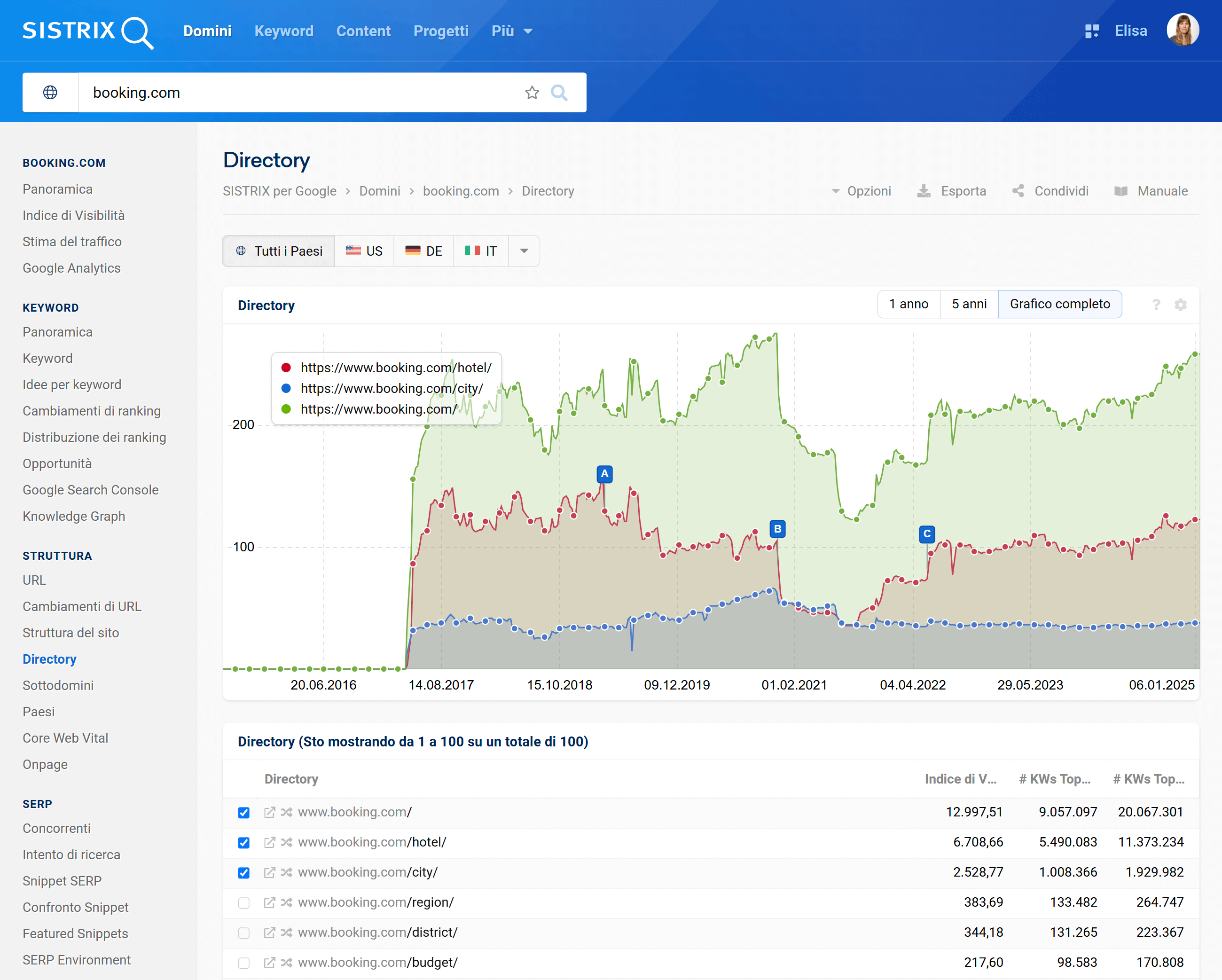Star booking.com as a favorite
Viewport: 1222px width, 980px height.
532,93
